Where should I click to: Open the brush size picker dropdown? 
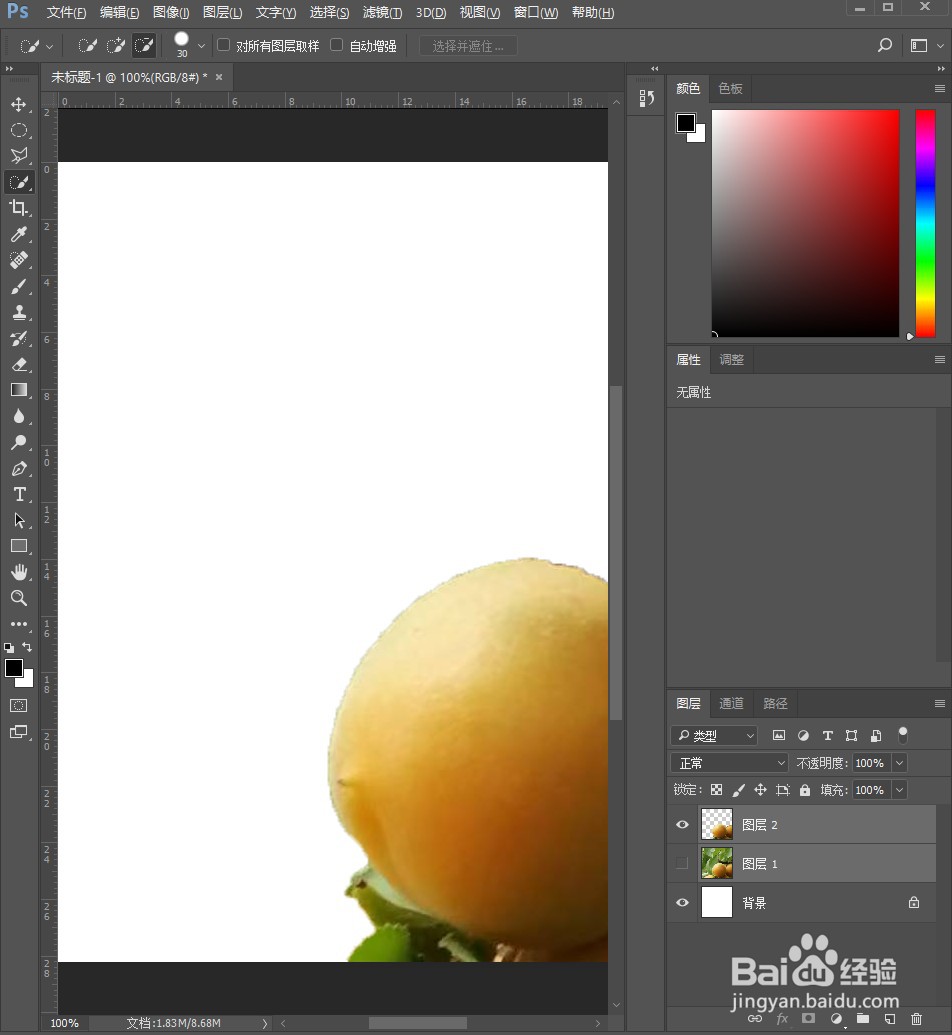click(x=200, y=45)
